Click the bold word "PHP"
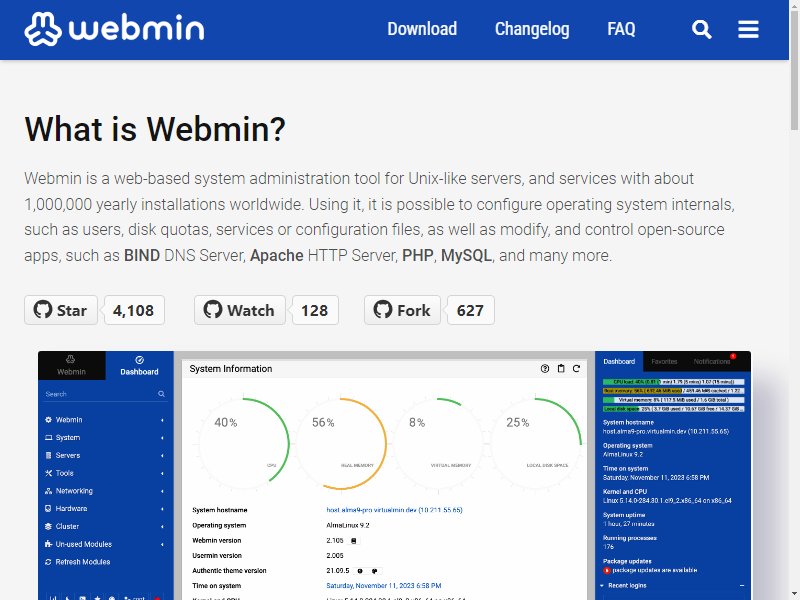This screenshot has height=600, width=800. pyautogui.click(x=417, y=255)
